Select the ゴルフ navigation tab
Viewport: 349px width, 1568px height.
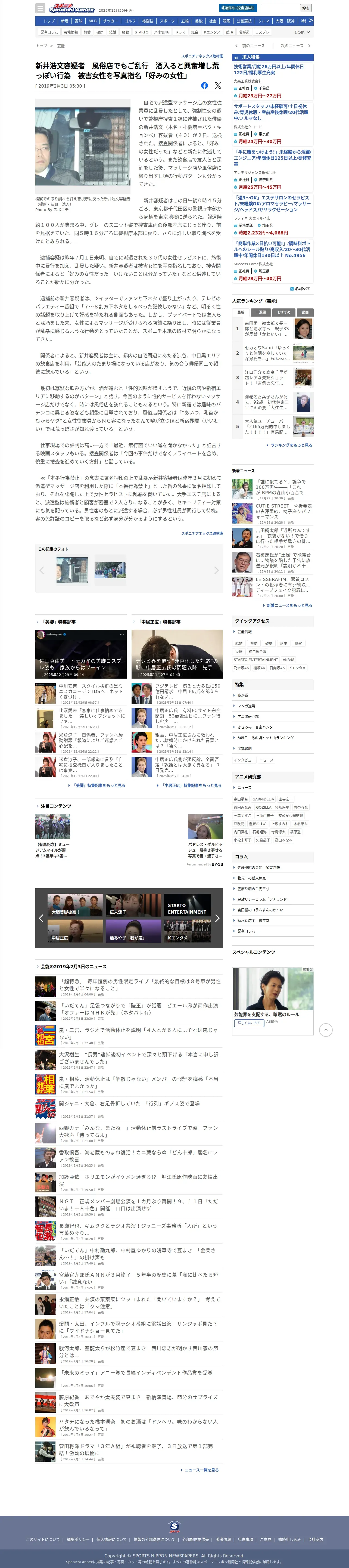130,21
